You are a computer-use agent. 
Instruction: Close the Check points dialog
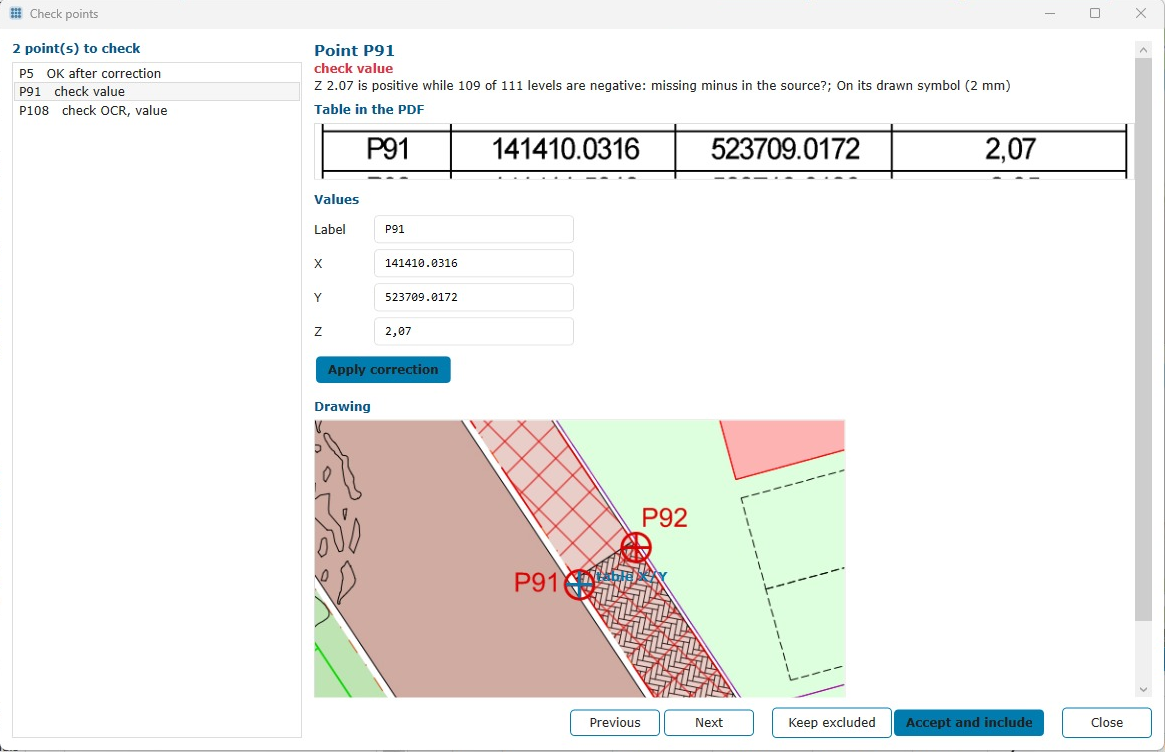coord(1106,722)
